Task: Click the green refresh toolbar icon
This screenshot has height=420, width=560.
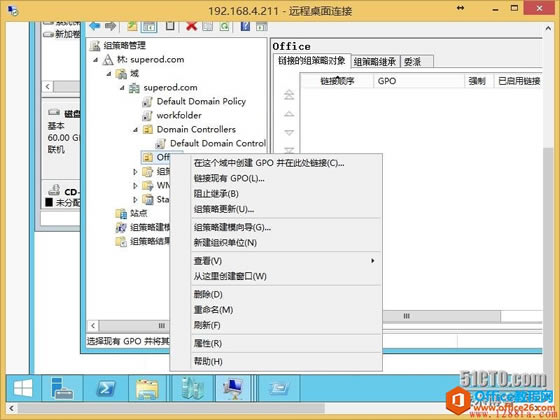Action: [x=225, y=26]
